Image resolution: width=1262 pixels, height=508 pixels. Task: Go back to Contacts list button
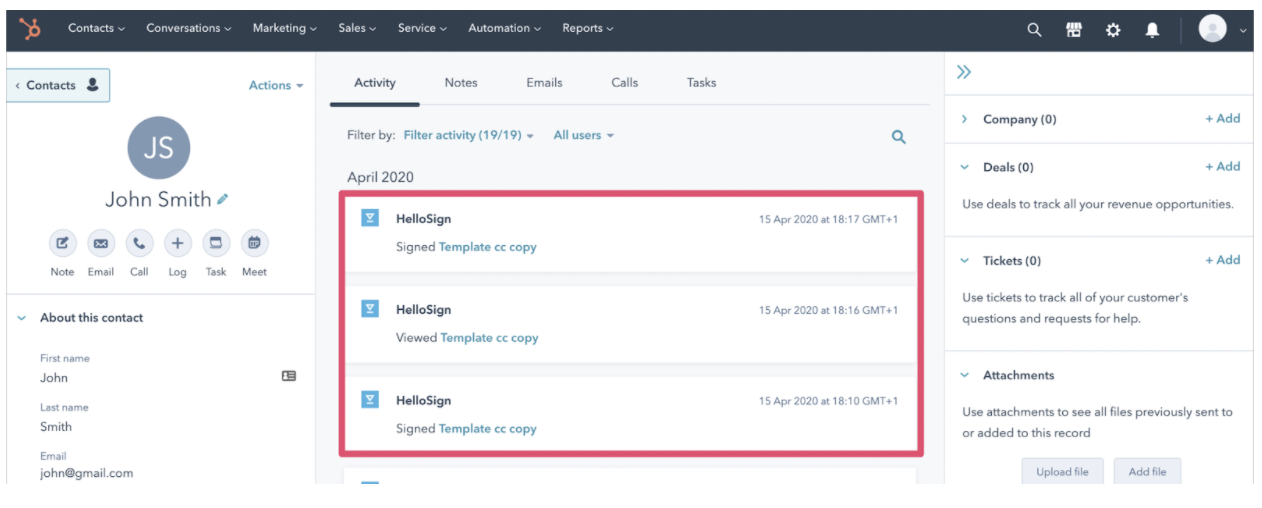coord(58,86)
